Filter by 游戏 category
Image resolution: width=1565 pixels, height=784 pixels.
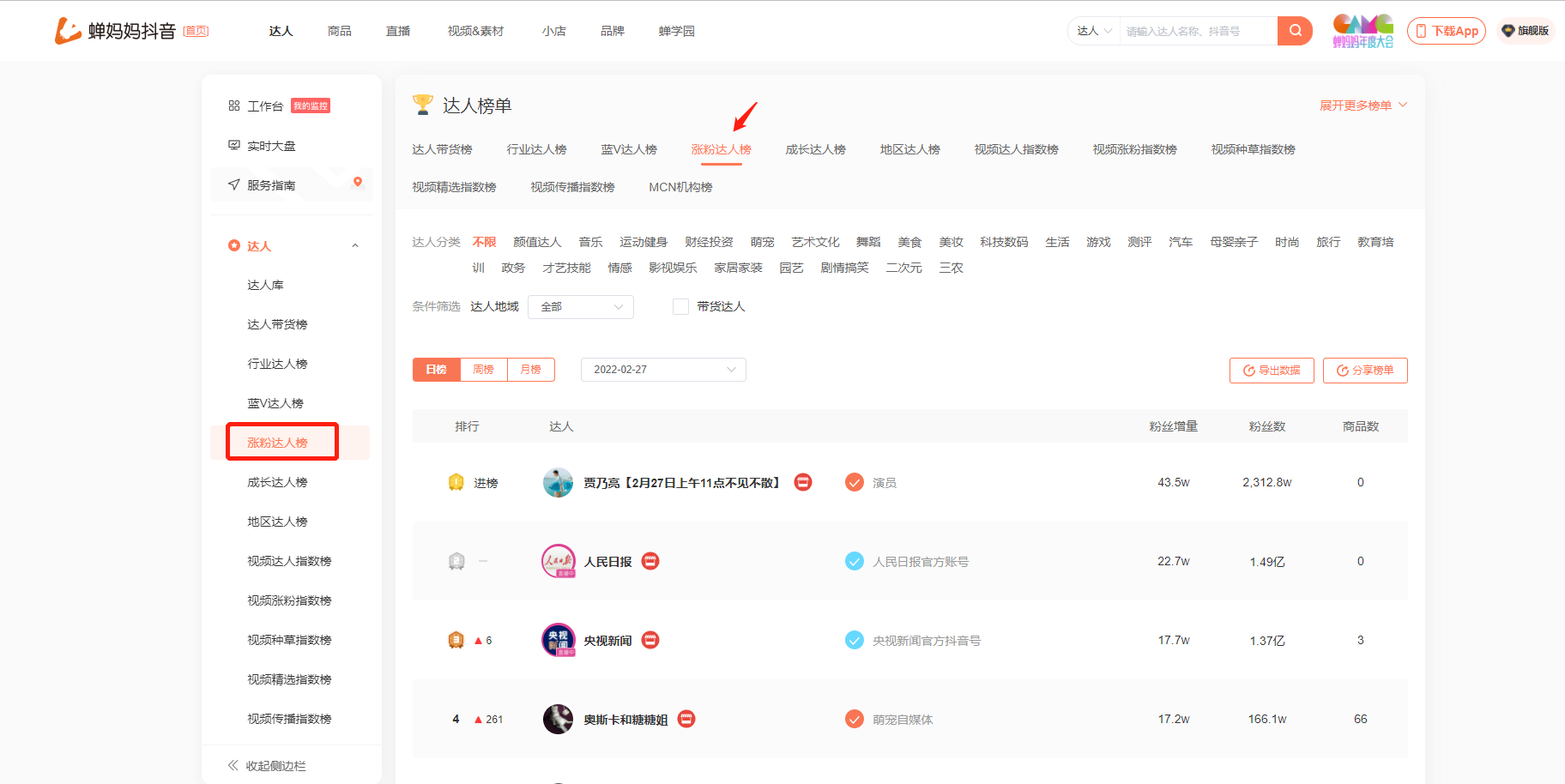tap(1098, 242)
